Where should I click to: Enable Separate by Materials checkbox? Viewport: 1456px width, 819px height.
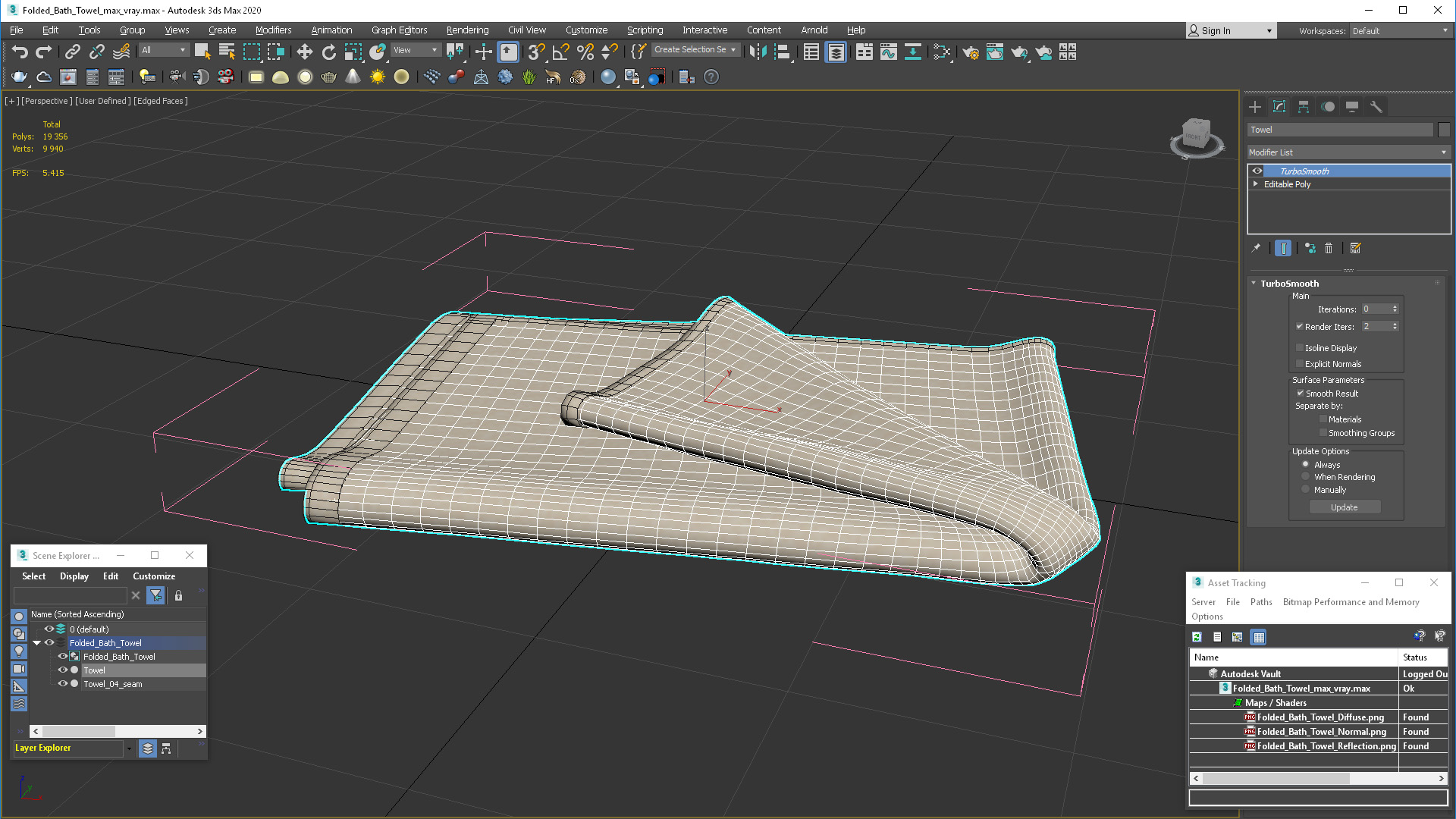click(1323, 419)
